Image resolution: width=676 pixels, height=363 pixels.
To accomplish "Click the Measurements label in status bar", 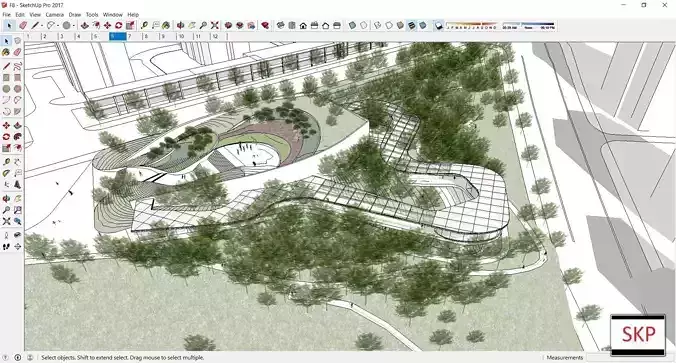I will 564,357.
